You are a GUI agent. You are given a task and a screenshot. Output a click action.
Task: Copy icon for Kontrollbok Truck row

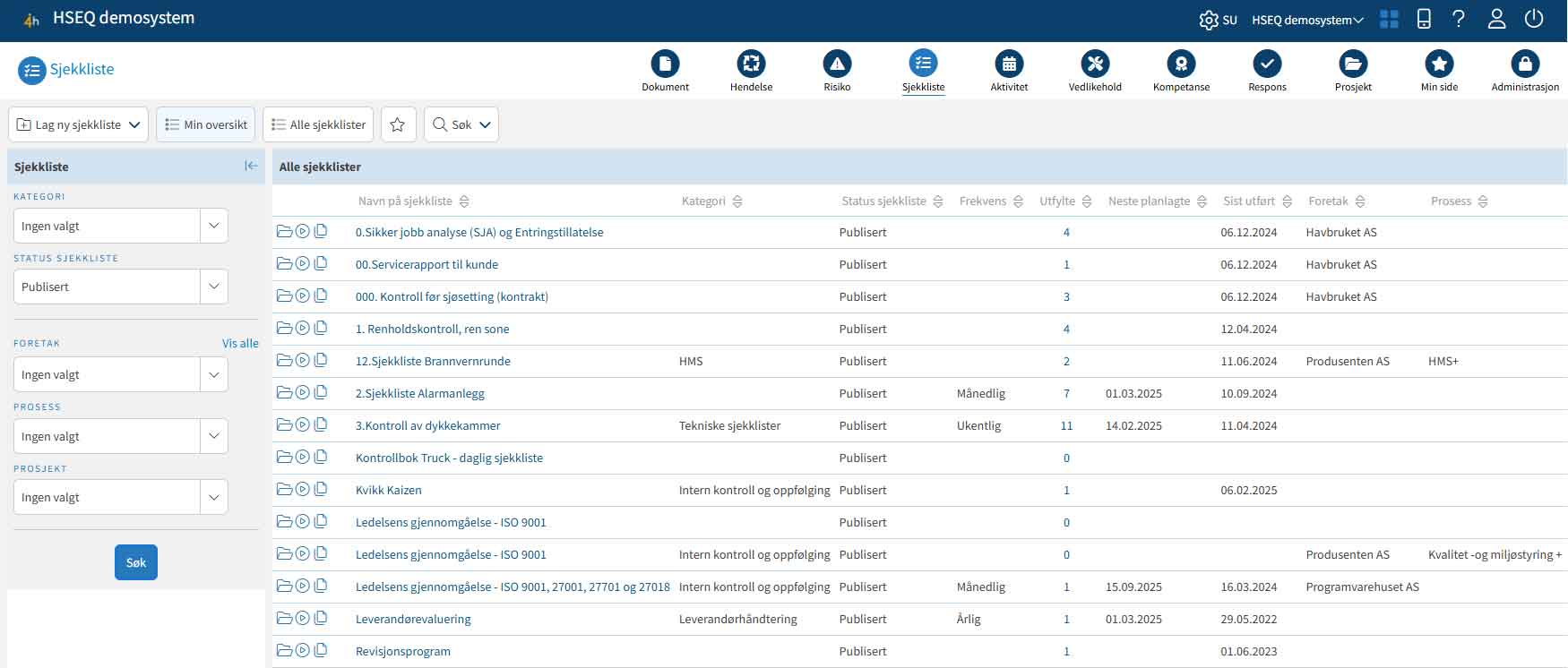pyautogui.click(x=321, y=458)
